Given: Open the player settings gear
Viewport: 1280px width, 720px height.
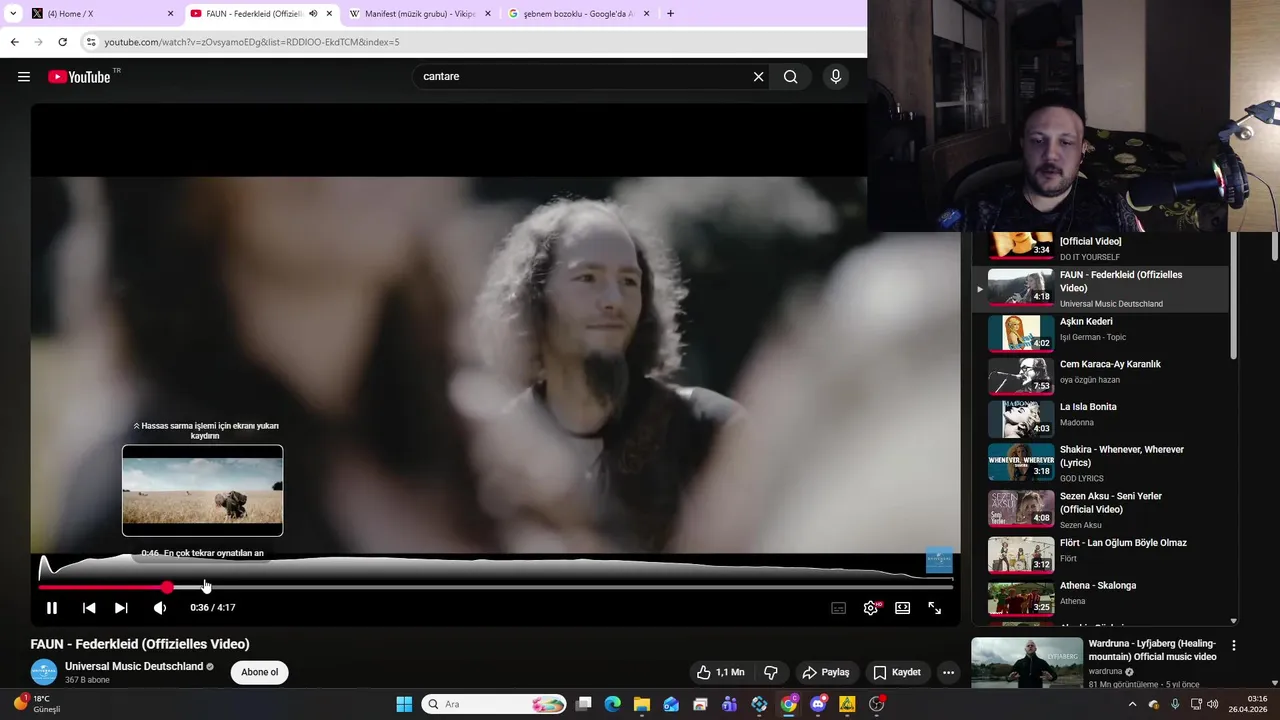Looking at the screenshot, I should 871,607.
